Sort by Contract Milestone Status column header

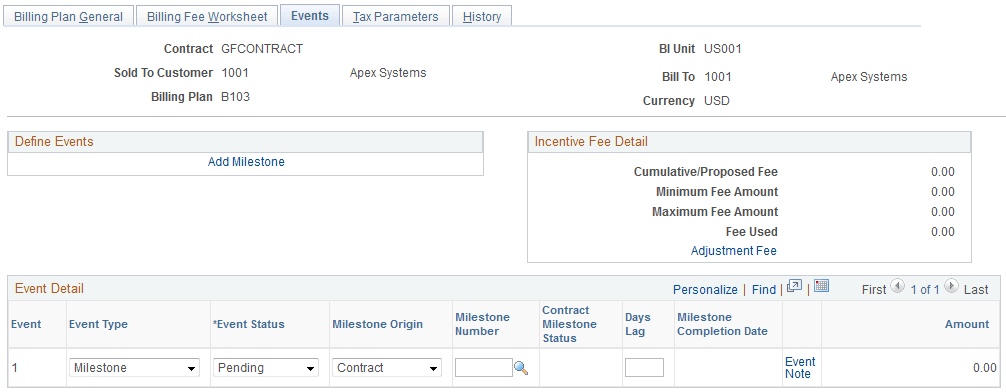pos(570,324)
